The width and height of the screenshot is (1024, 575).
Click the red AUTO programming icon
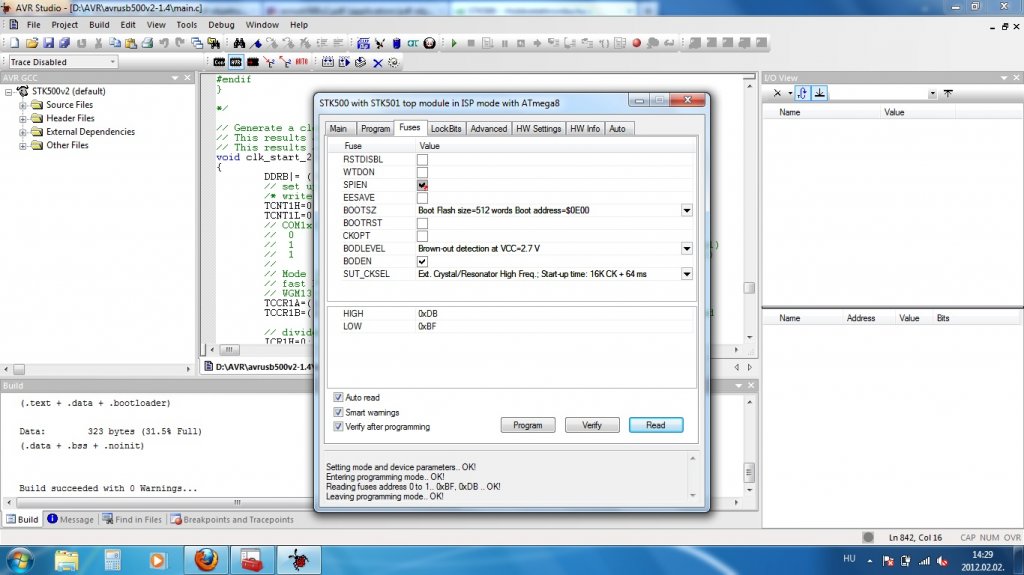[302, 62]
